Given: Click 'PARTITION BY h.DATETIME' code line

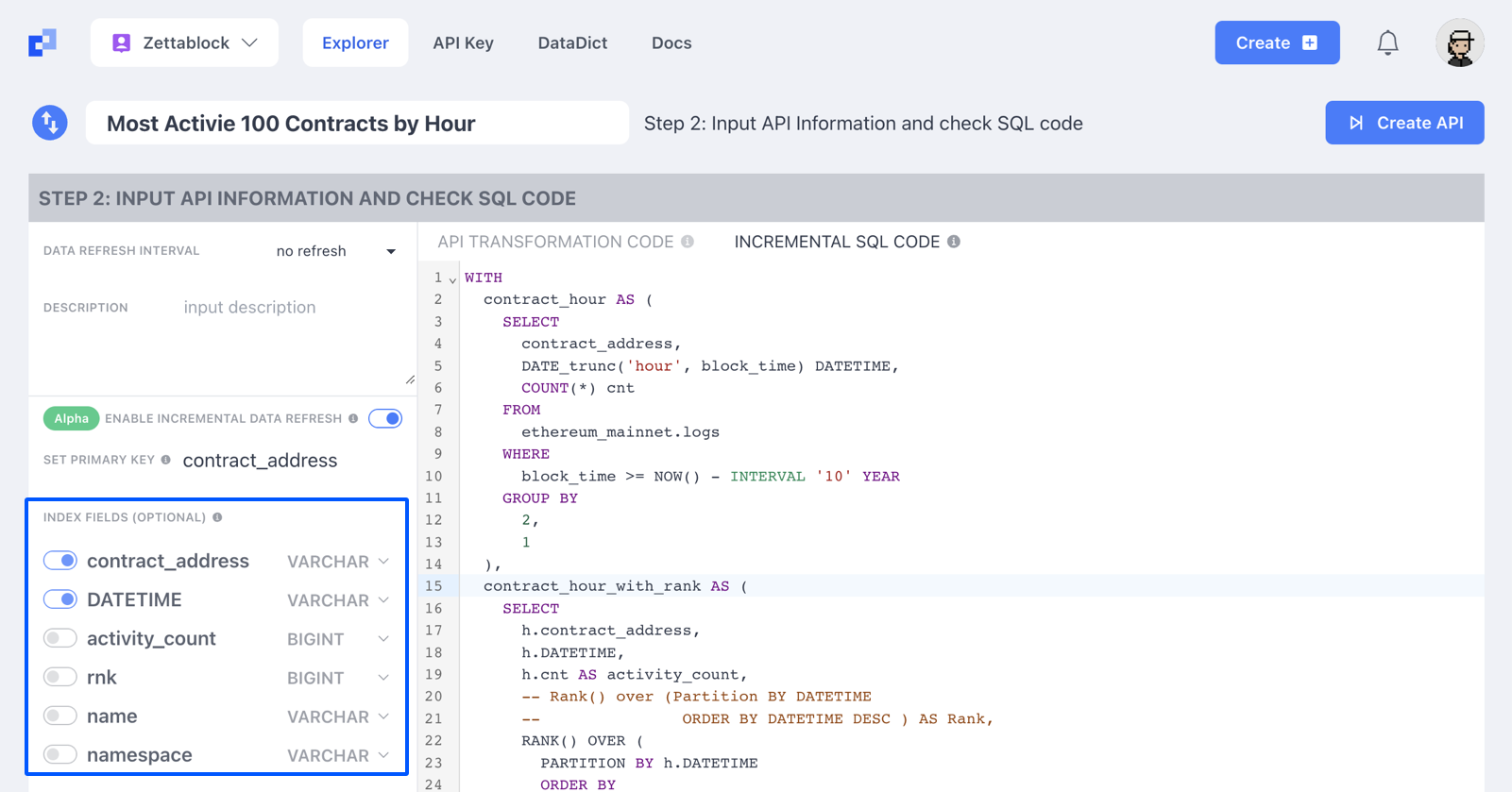Looking at the screenshot, I should 649,763.
